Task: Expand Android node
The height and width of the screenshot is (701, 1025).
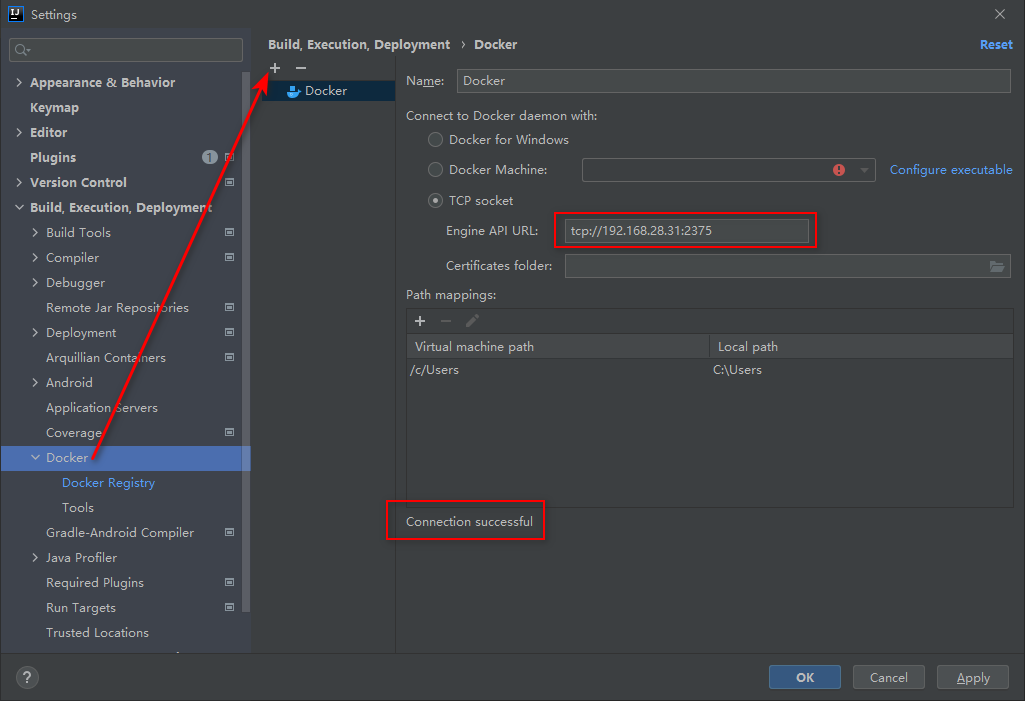Action: coord(35,383)
